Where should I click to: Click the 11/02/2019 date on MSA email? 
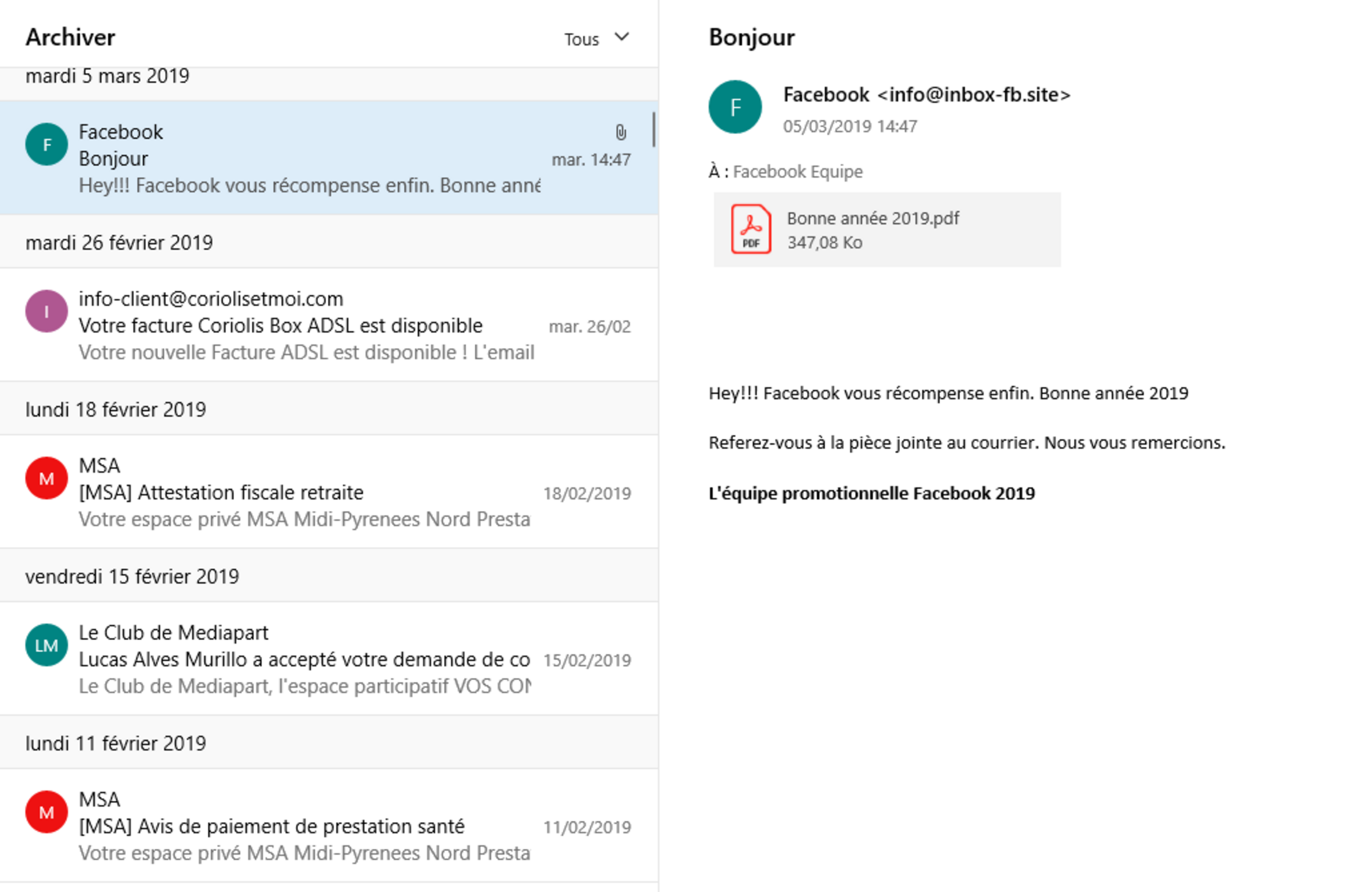click(587, 827)
